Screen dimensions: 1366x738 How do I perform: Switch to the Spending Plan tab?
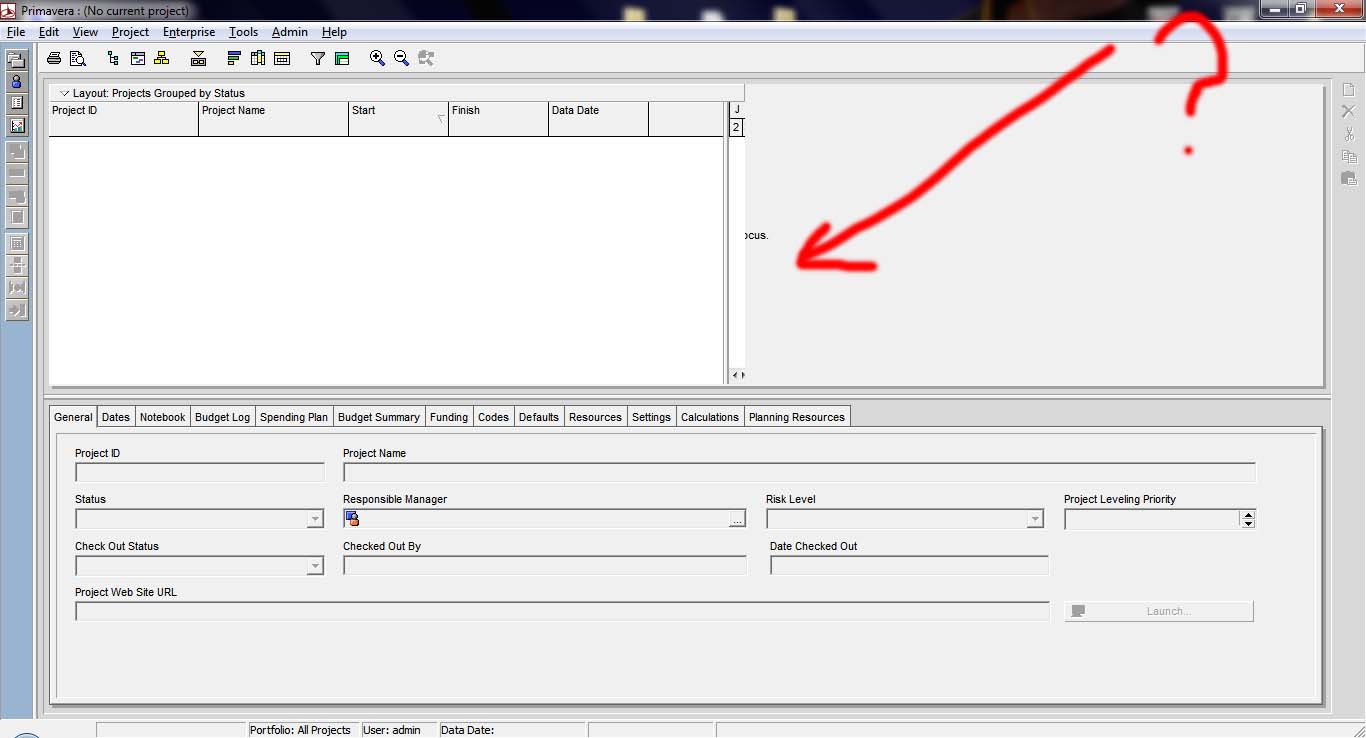pos(294,417)
